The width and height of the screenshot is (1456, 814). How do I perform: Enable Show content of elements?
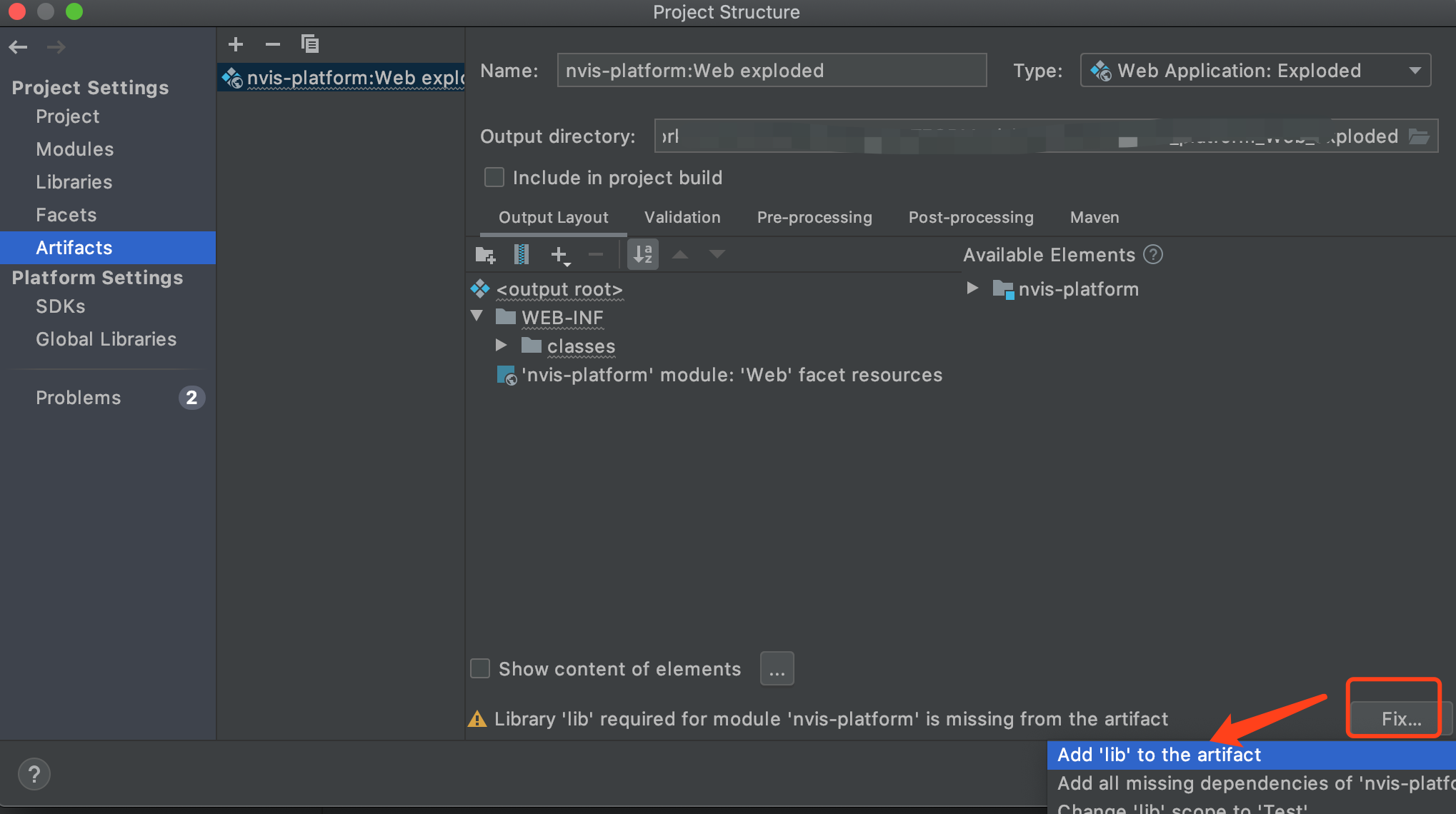coord(480,668)
